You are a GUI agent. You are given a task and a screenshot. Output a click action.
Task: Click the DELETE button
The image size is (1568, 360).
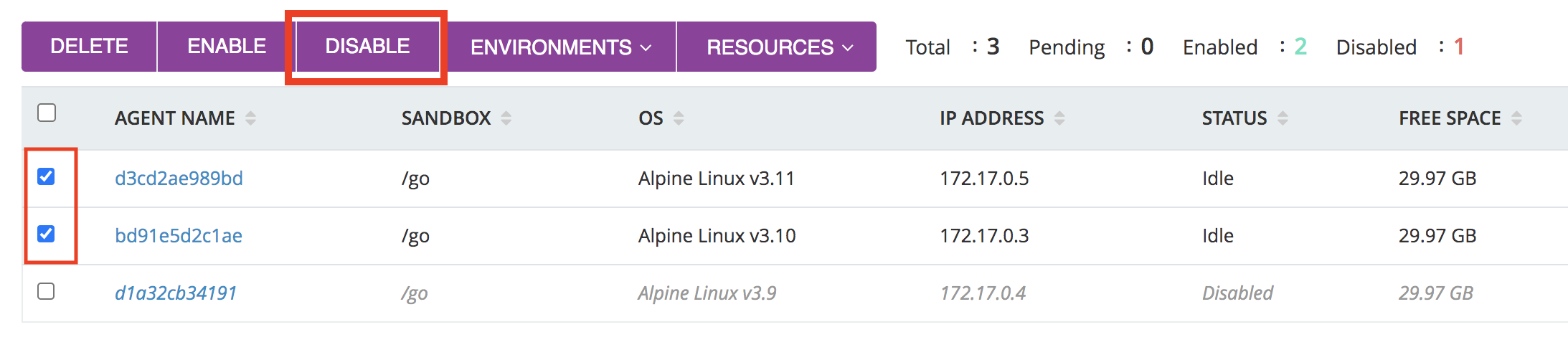coord(89,47)
